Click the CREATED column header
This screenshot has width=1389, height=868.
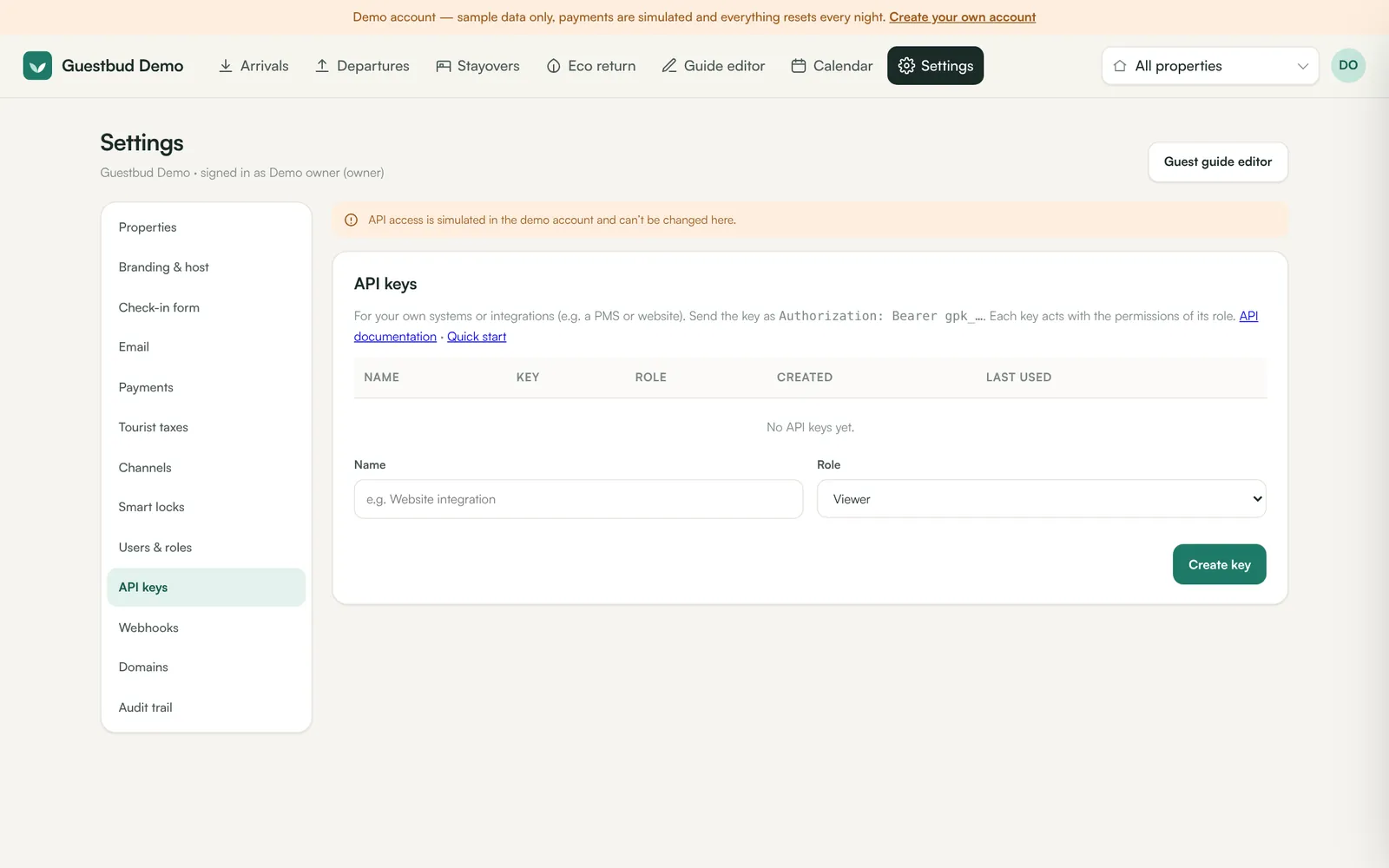(805, 378)
